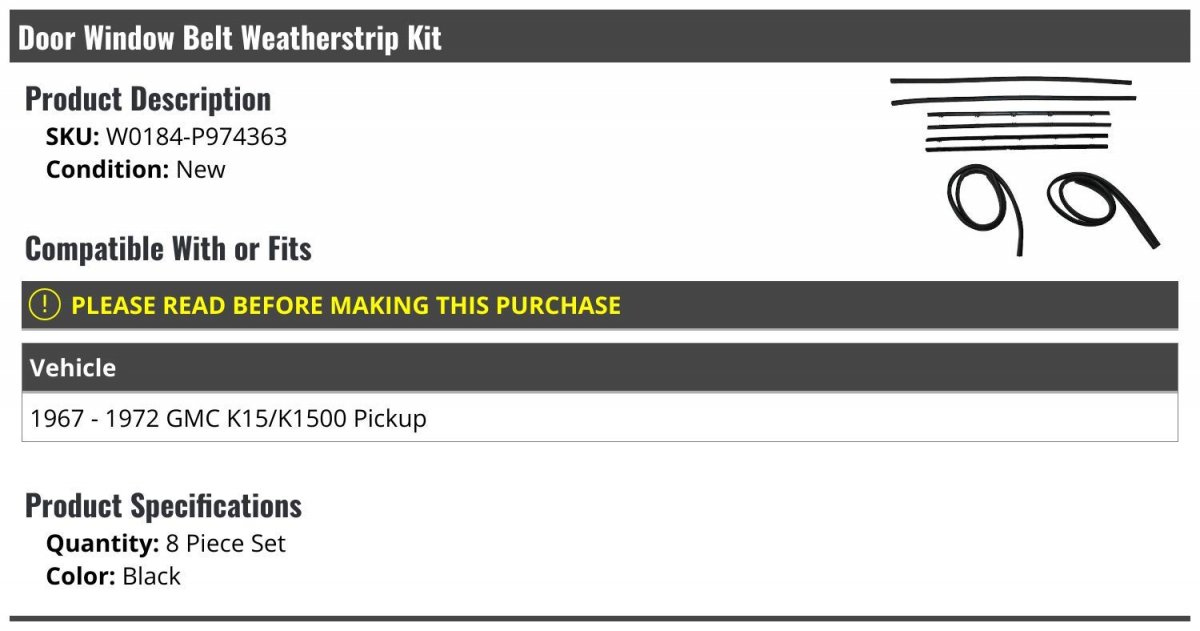Select the Door Window Belt Weatherstrip Kit title bar

[x=600, y=38]
